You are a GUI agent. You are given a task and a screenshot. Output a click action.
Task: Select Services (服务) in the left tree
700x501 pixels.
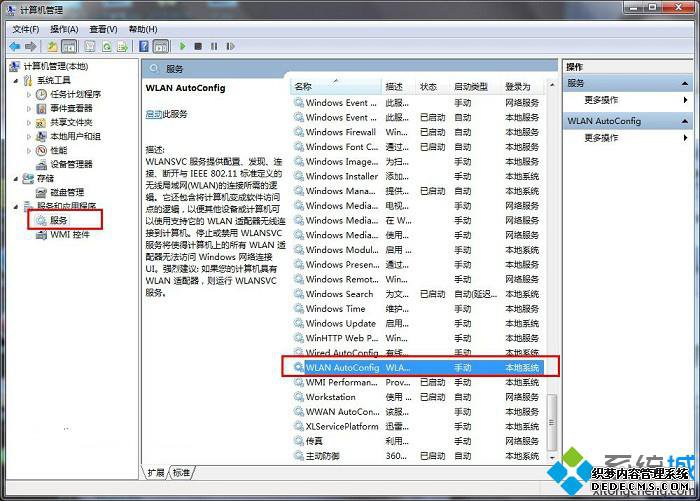click(58, 220)
